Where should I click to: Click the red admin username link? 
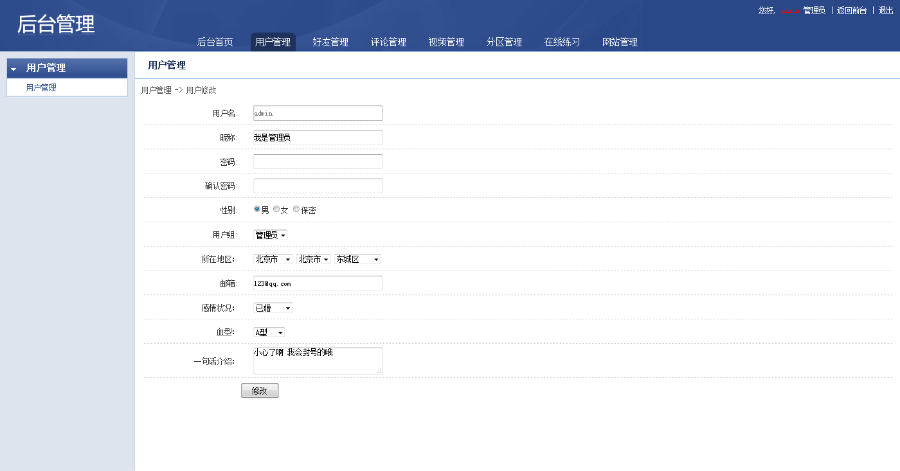[790, 11]
